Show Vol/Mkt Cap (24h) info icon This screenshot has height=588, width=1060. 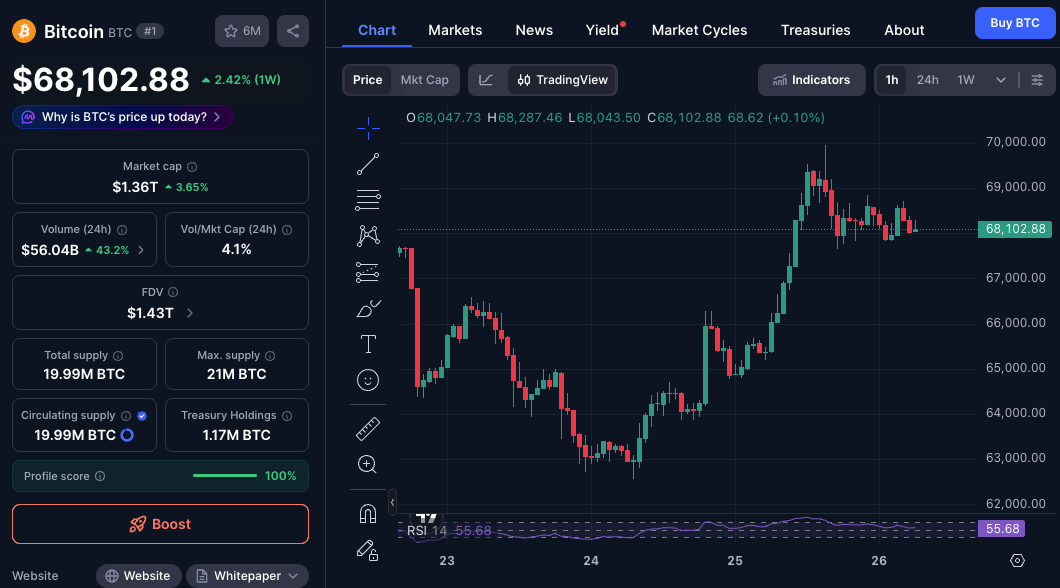287,230
